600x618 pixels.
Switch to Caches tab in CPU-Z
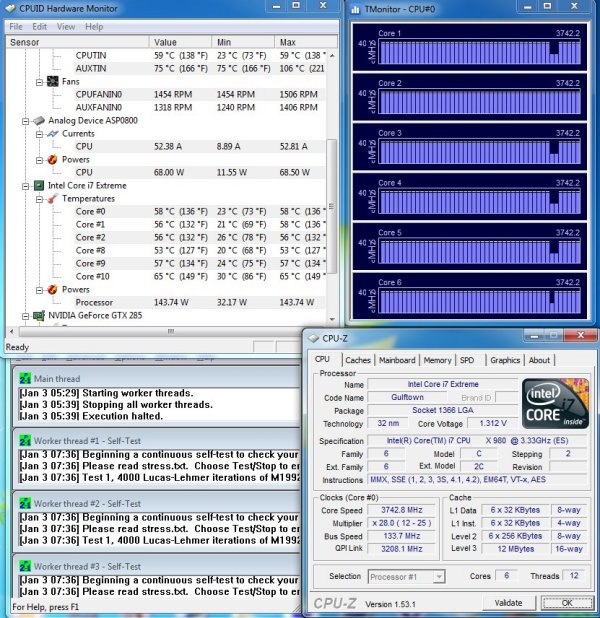(358, 360)
